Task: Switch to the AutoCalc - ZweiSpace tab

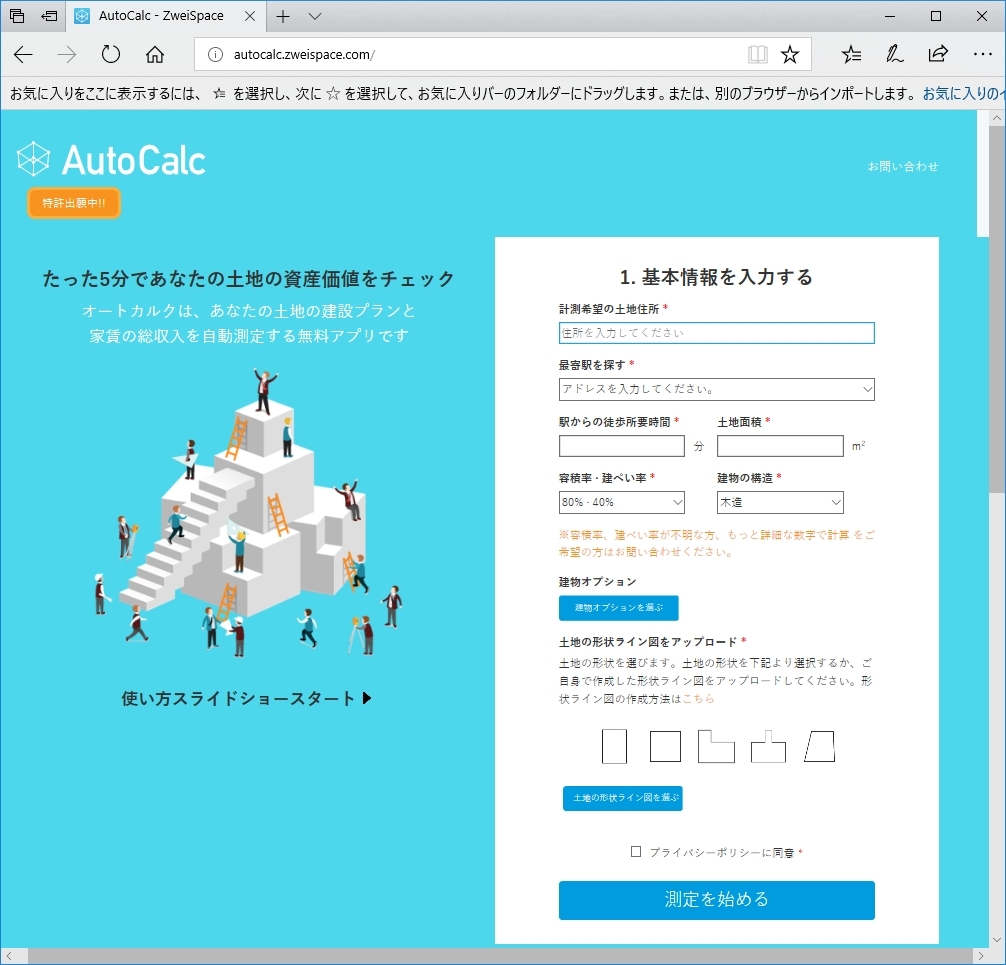Action: coord(160,16)
